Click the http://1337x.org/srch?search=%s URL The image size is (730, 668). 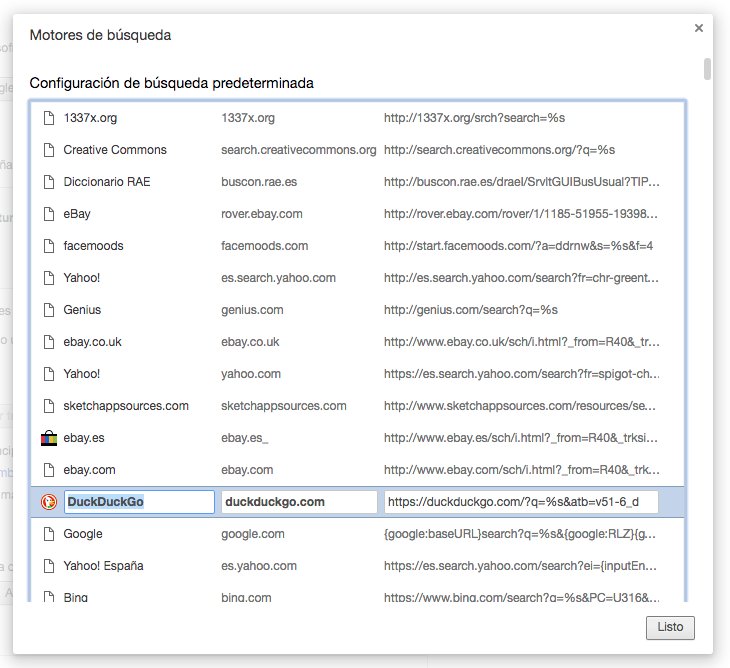pos(474,118)
